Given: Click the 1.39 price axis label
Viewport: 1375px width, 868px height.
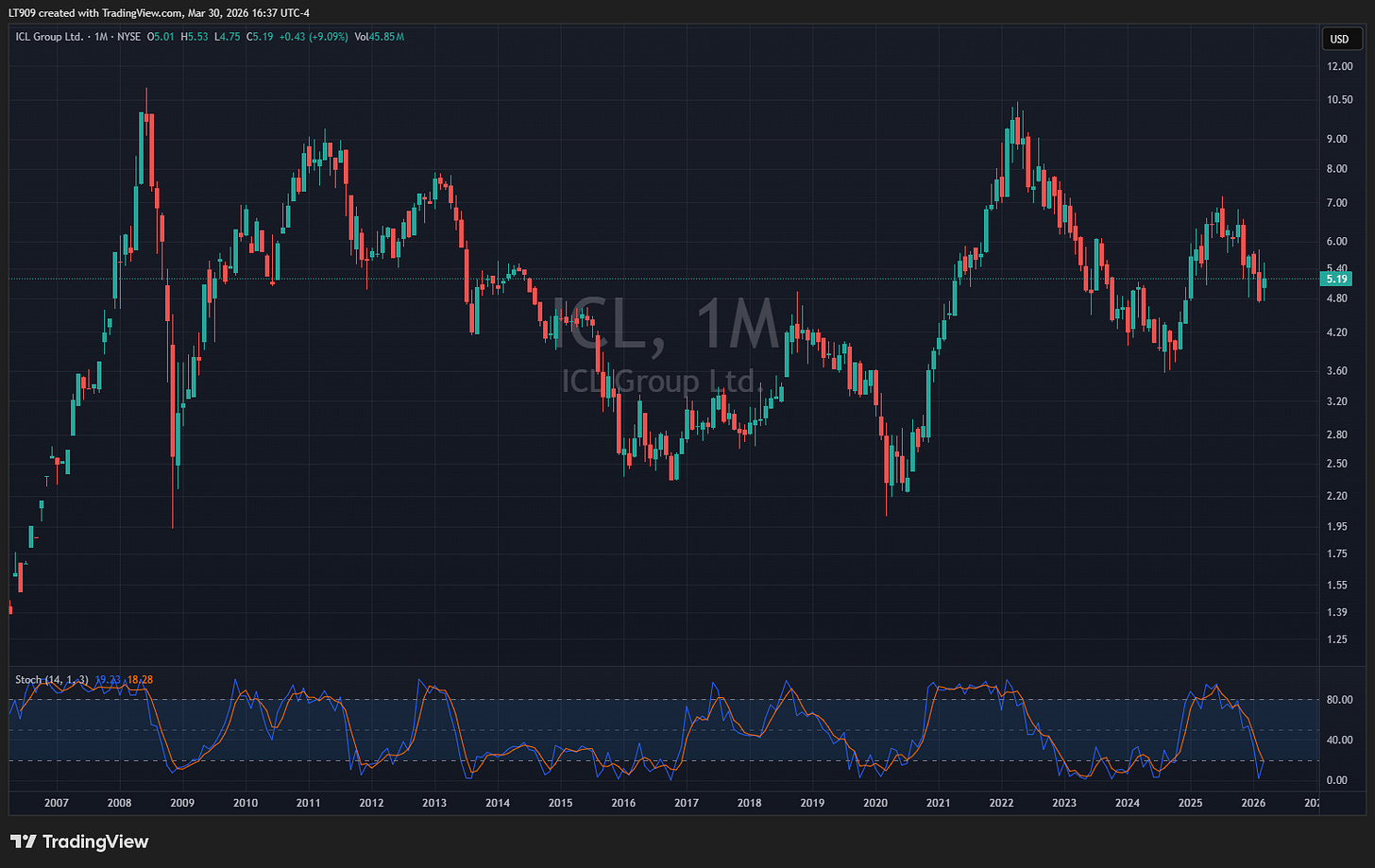Looking at the screenshot, I should pos(1339,613).
